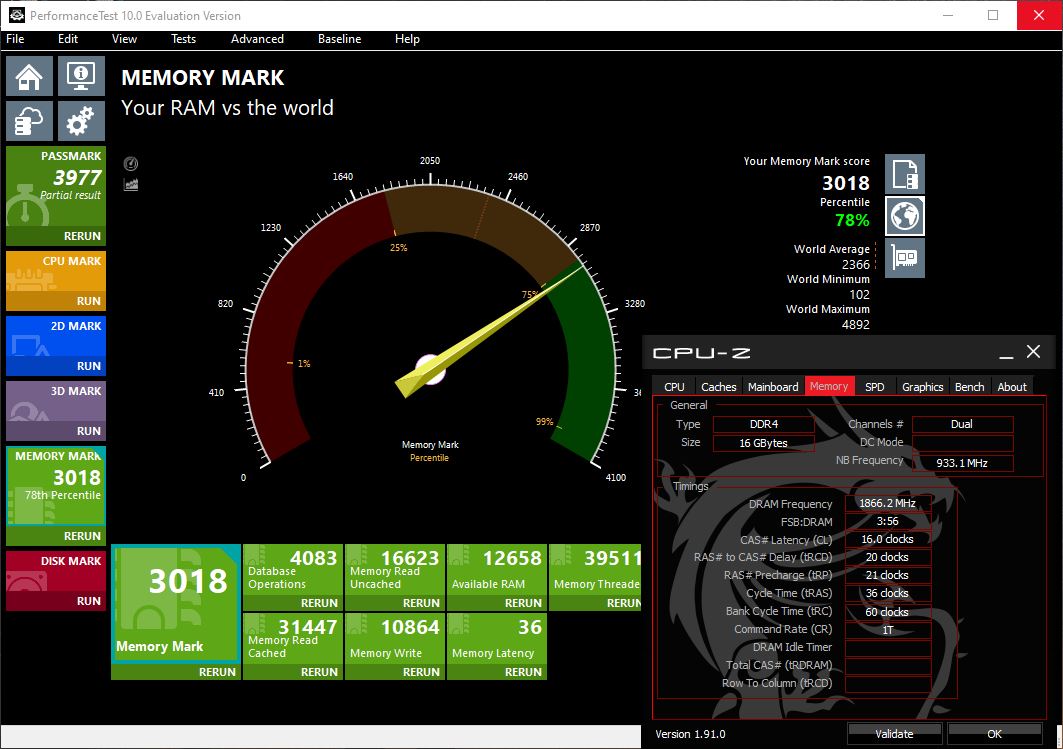
Task: Switch to the Caches tab in CPU-Z
Action: tap(719, 386)
